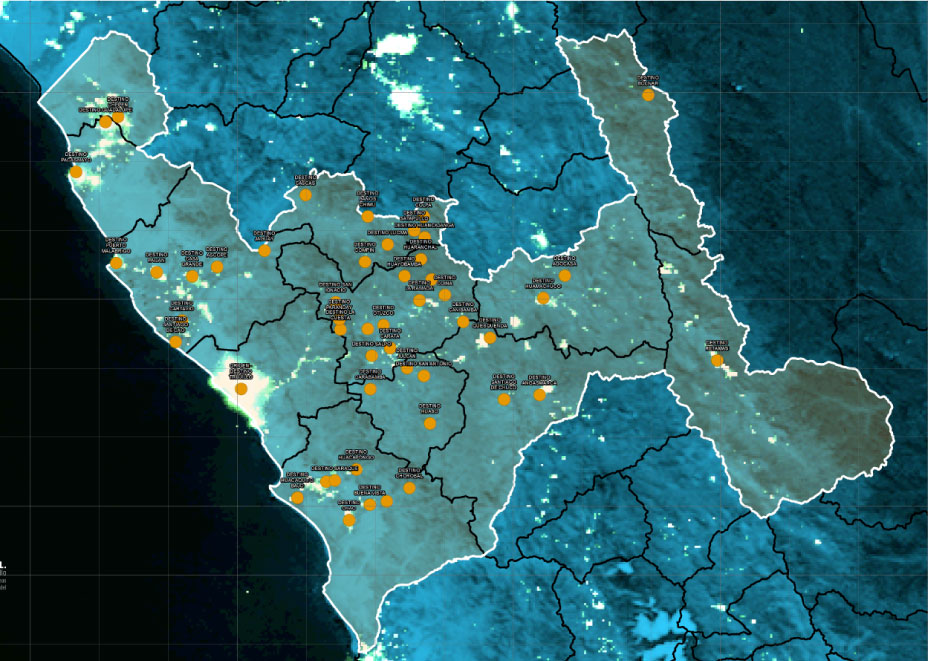Click the Destino Cascas orange marker
This screenshot has width=928, height=661.
coord(306,195)
